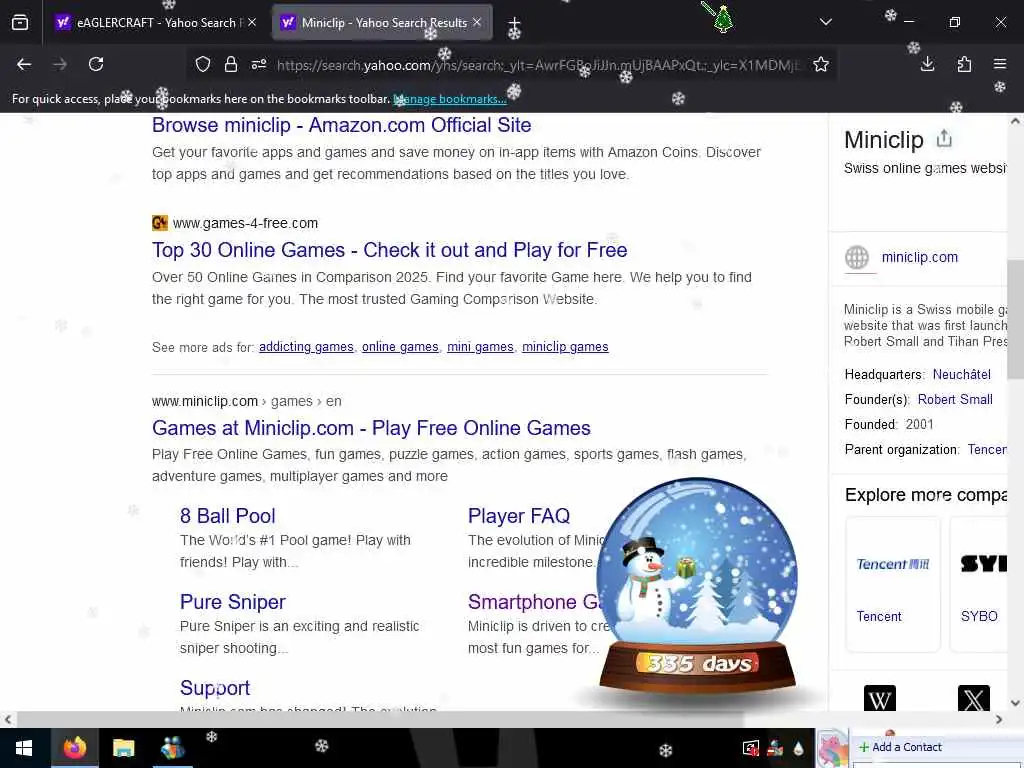Share the Miniclip knowledge panel
This screenshot has width=1024, height=768.
(944, 138)
